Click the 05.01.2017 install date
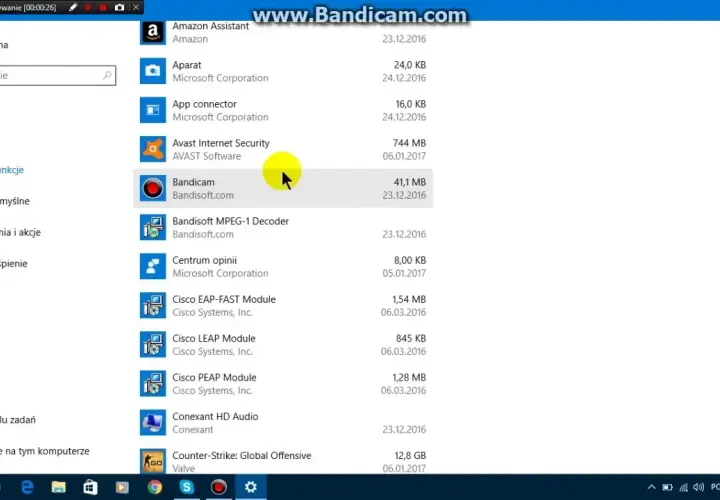Image resolution: width=720 pixels, height=500 pixels. (x=404, y=273)
